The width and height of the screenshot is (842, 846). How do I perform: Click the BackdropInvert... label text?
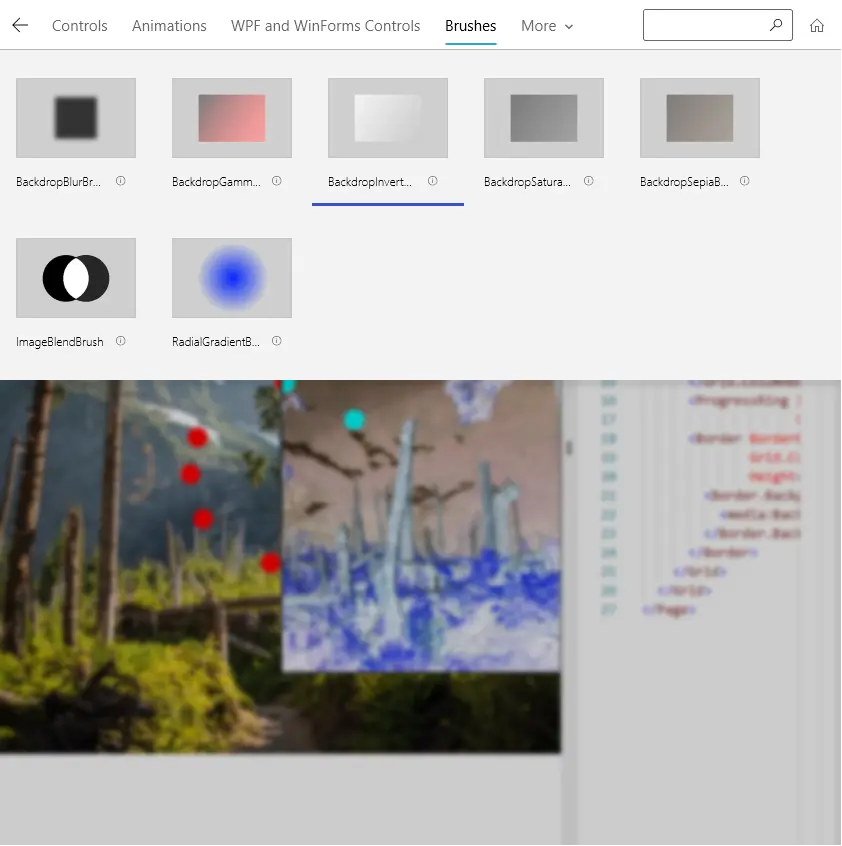tap(370, 182)
